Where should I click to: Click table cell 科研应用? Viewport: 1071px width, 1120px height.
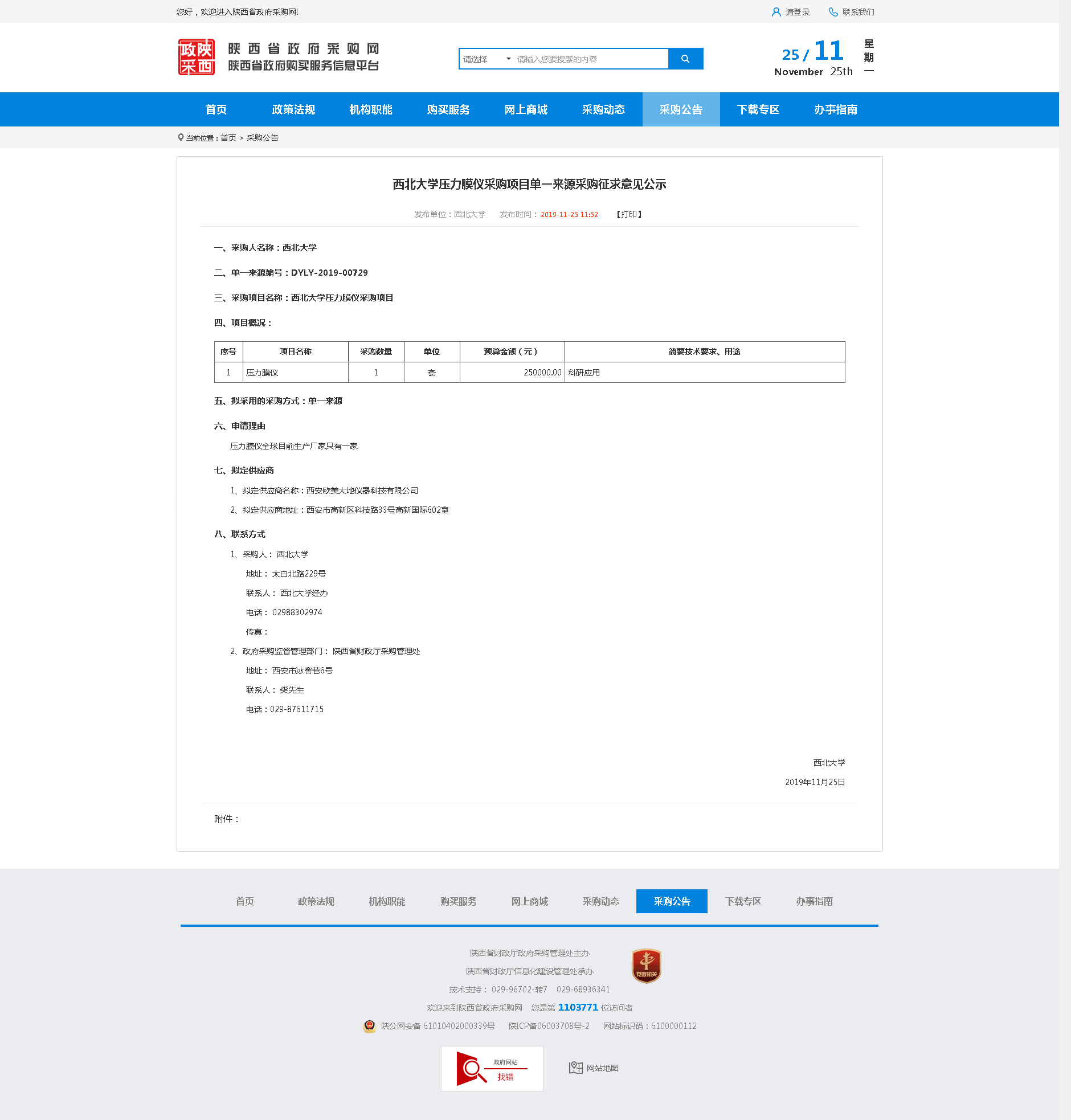pos(705,372)
